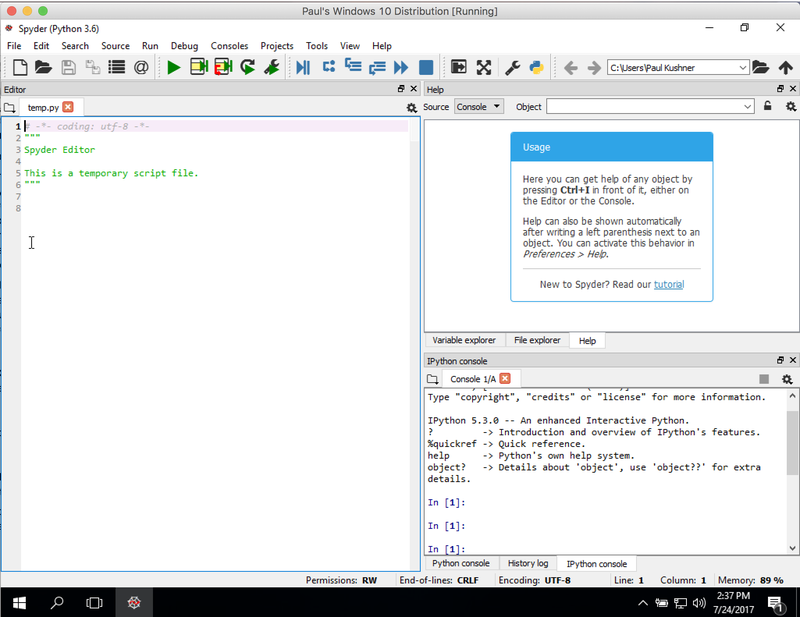The width and height of the screenshot is (800, 617).
Task: Re-run last script icon
Action: pos(247,67)
